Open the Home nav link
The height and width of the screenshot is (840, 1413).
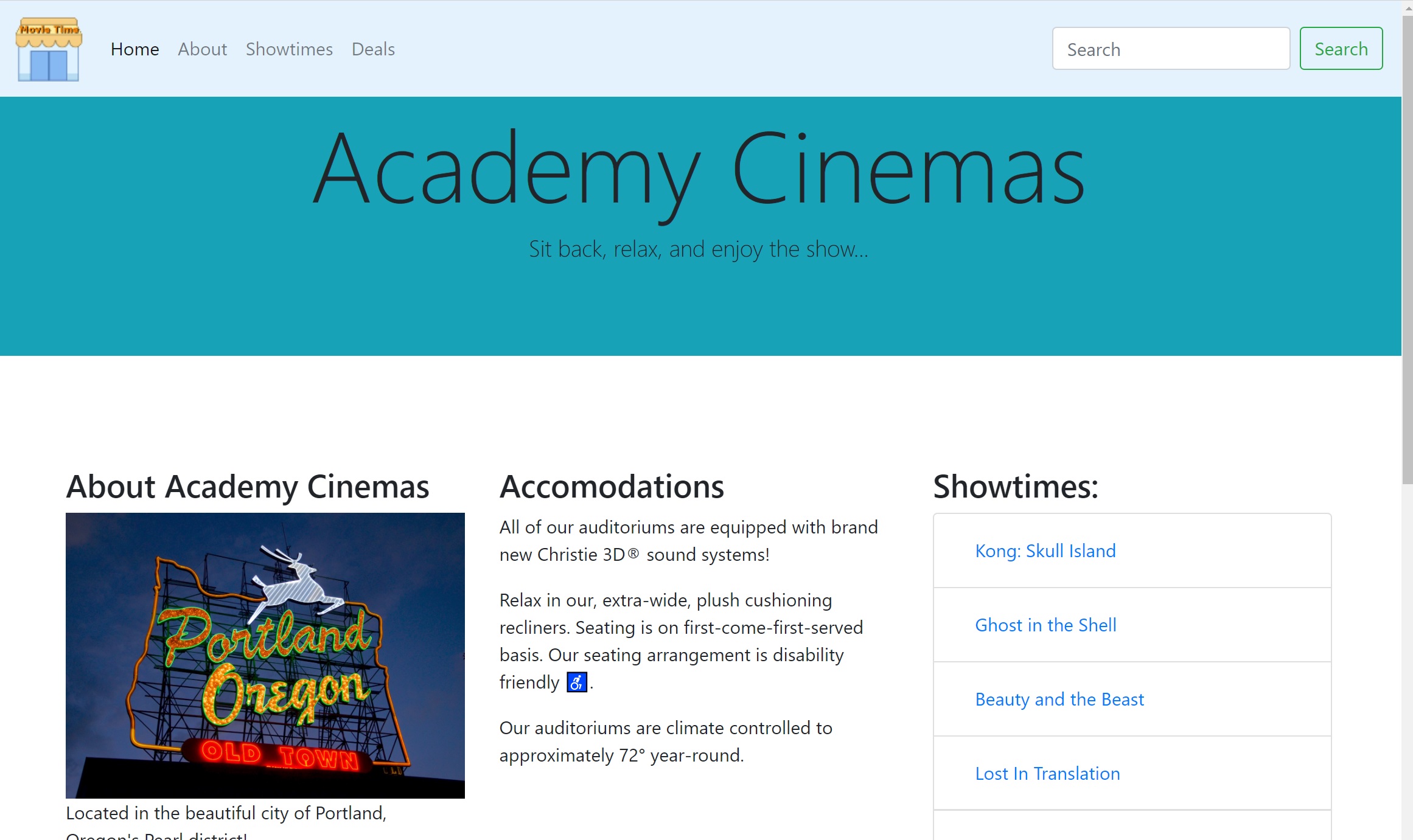134,49
